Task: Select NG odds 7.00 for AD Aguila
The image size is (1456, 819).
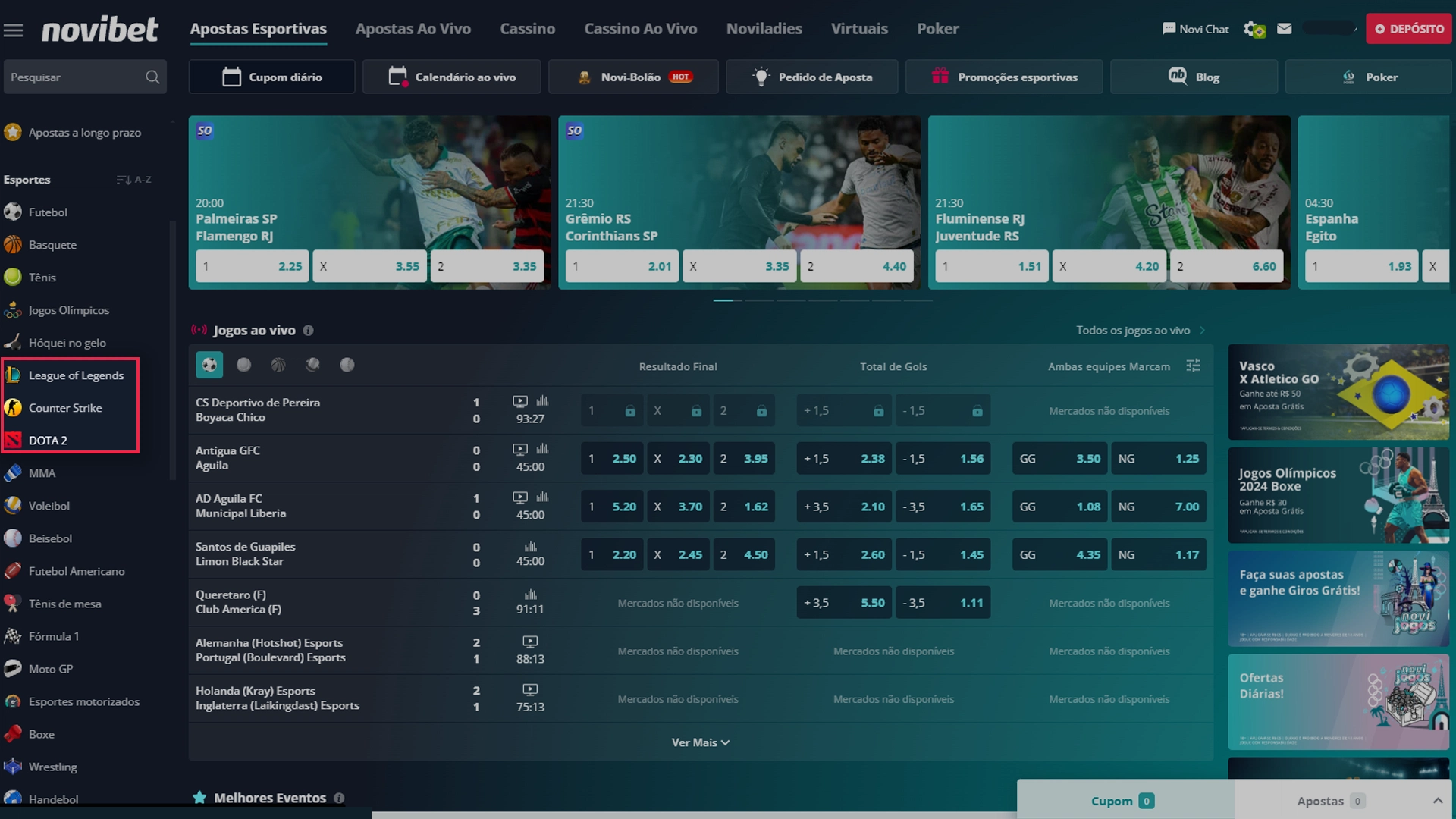Action: coord(1158,507)
